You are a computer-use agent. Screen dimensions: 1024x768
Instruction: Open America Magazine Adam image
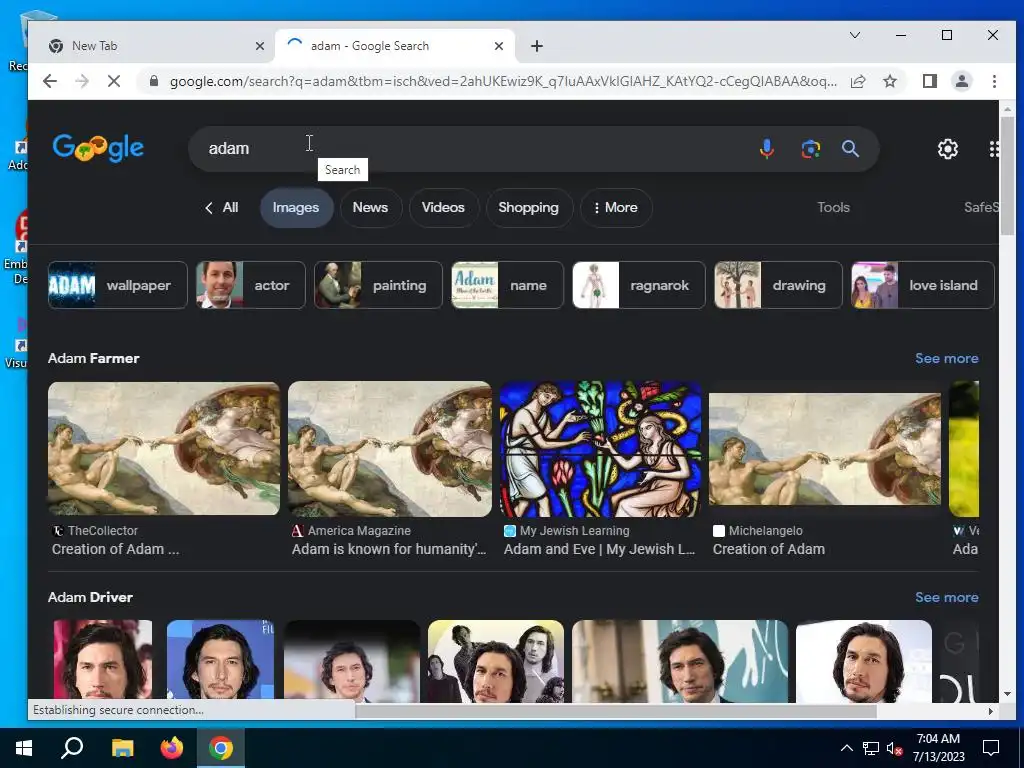(x=390, y=449)
